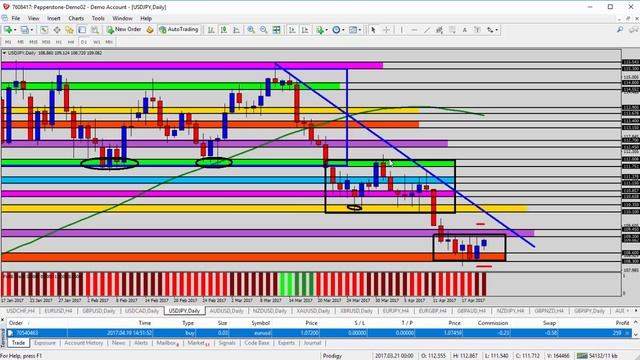Switch to Account History terminal tab
Image resolution: width=640 pixels, height=360 pixels.
[84, 343]
